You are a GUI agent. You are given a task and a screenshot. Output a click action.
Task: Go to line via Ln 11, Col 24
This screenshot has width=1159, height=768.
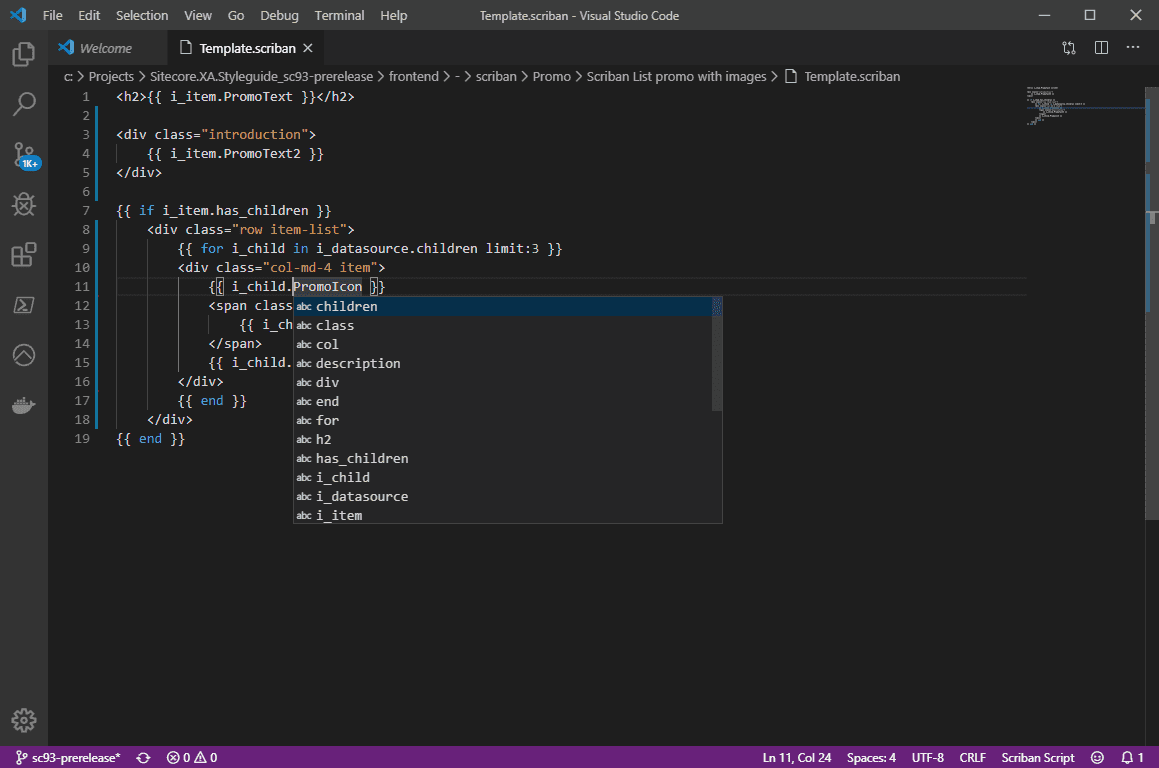pos(797,758)
